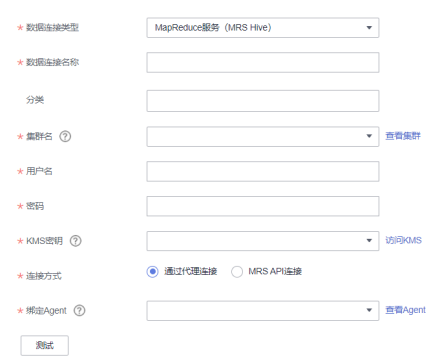
Task: Click the 密码 input field
Action: [263, 206]
